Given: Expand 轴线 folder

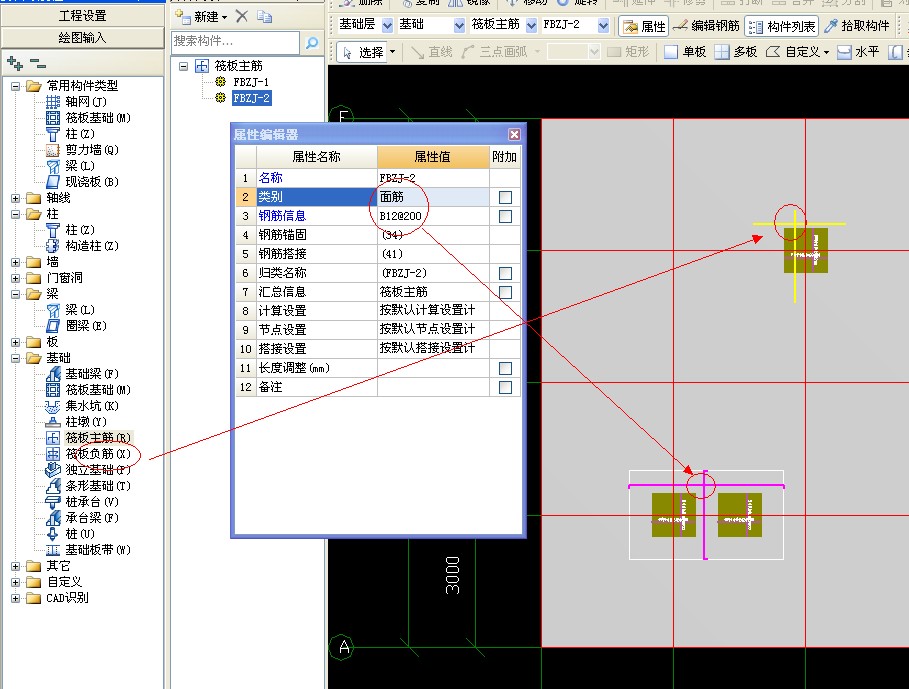Looking at the screenshot, I should click(x=16, y=198).
